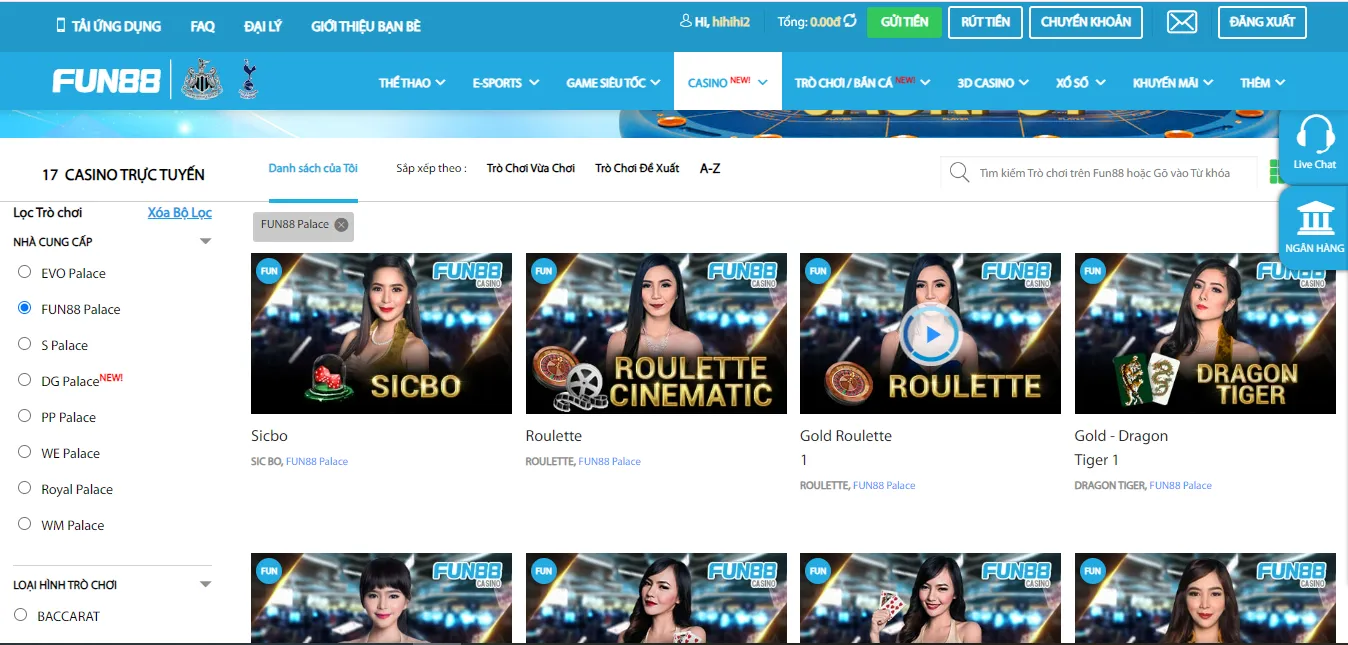Click the Gửi Tiền deposit button
The height and width of the screenshot is (645, 1348).
pyautogui.click(x=904, y=22)
